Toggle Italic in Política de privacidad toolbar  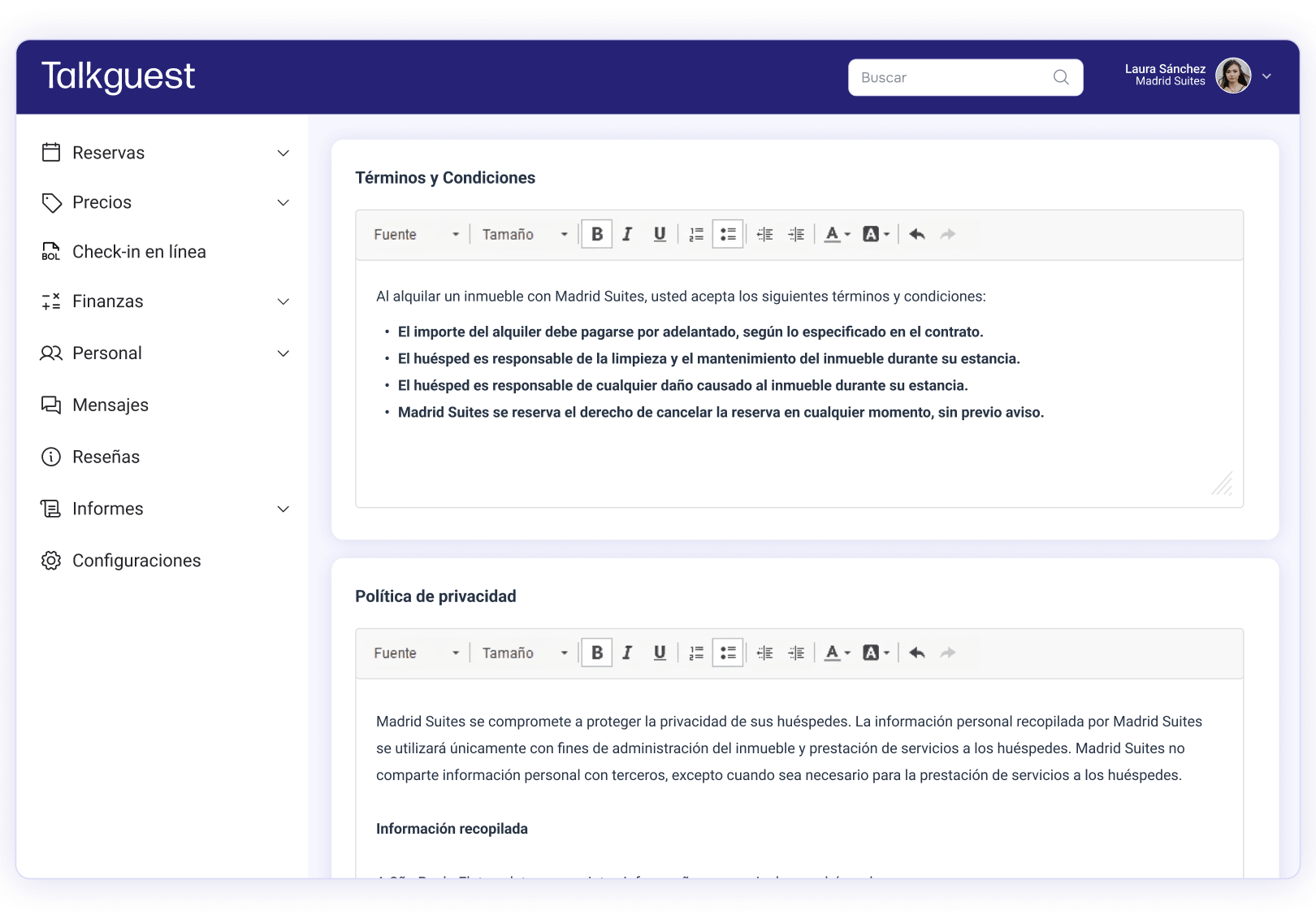pyautogui.click(x=627, y=652)
